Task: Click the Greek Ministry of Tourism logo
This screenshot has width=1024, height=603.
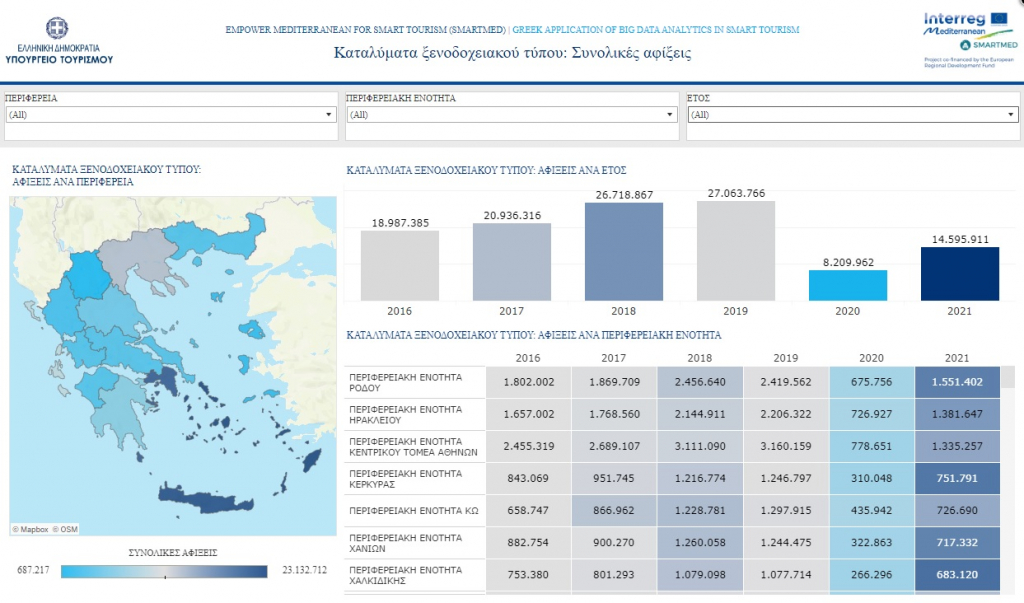Action: (59, 40)
